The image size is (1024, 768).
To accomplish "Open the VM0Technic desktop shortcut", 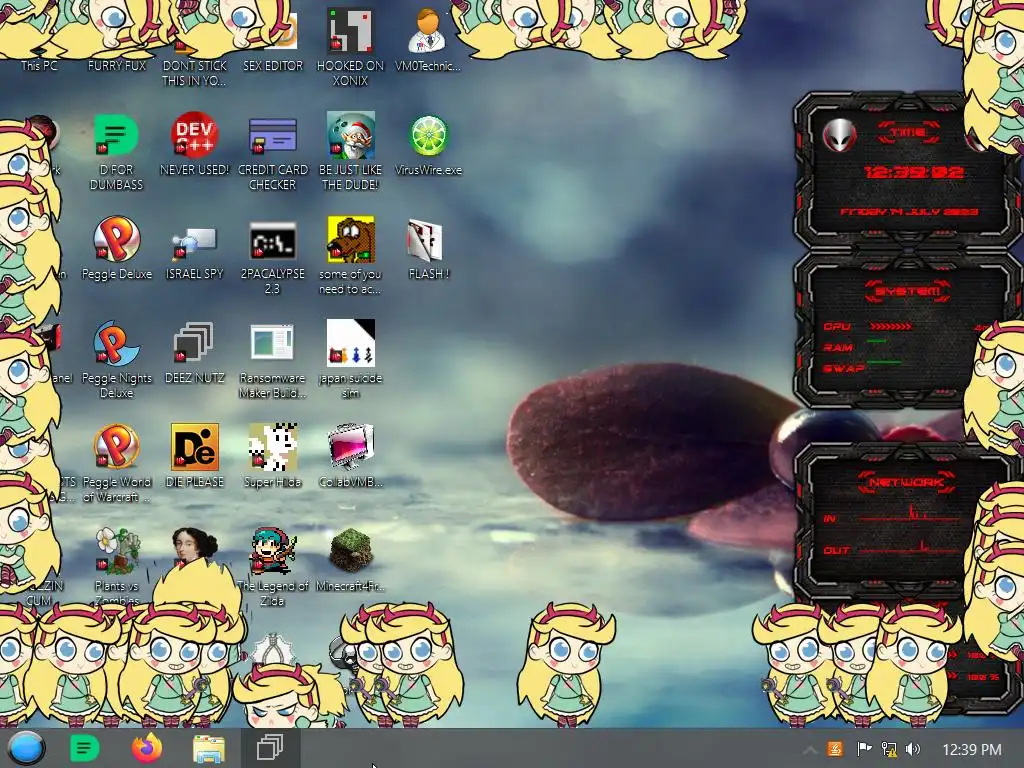I will tap(428, 31).
